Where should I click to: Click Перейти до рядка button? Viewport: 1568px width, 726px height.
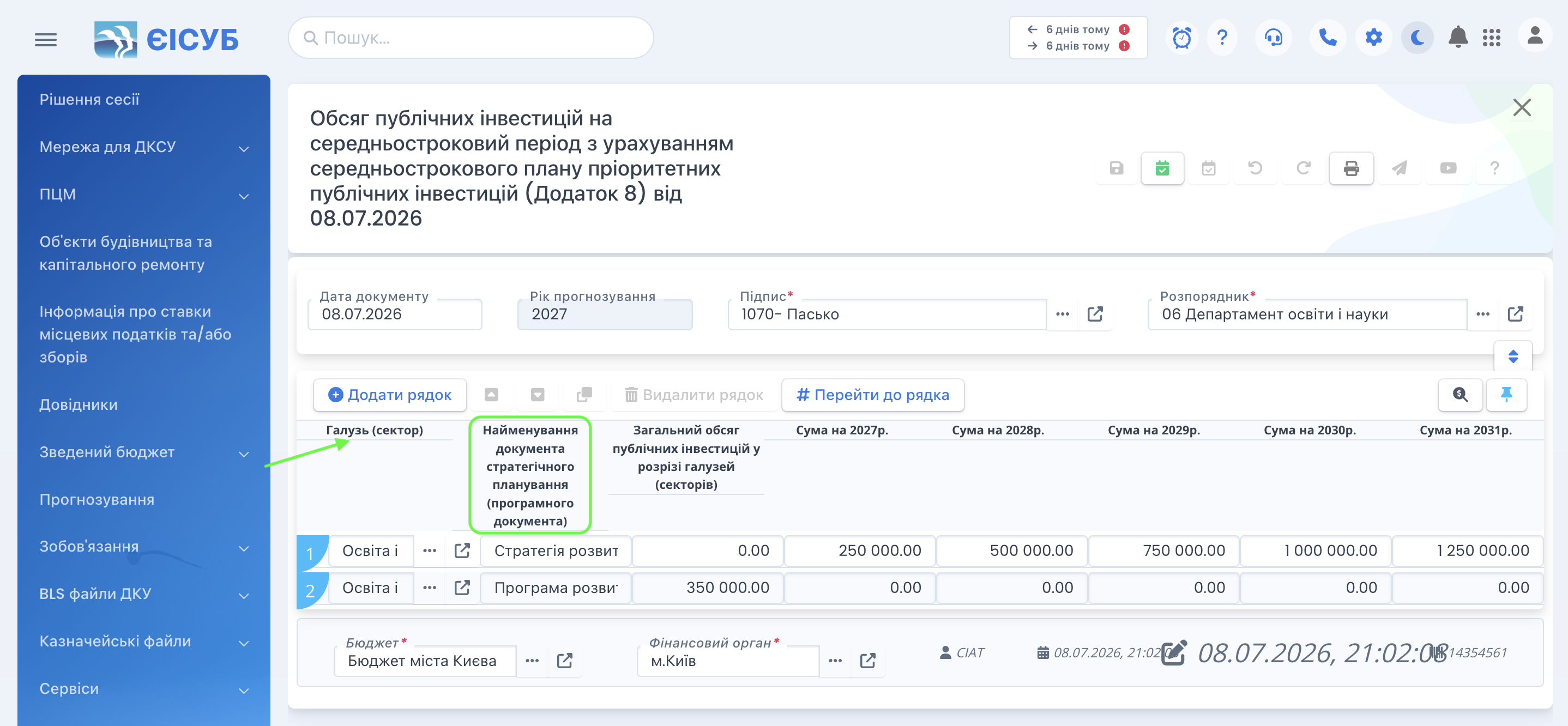[x=873, y=395]
